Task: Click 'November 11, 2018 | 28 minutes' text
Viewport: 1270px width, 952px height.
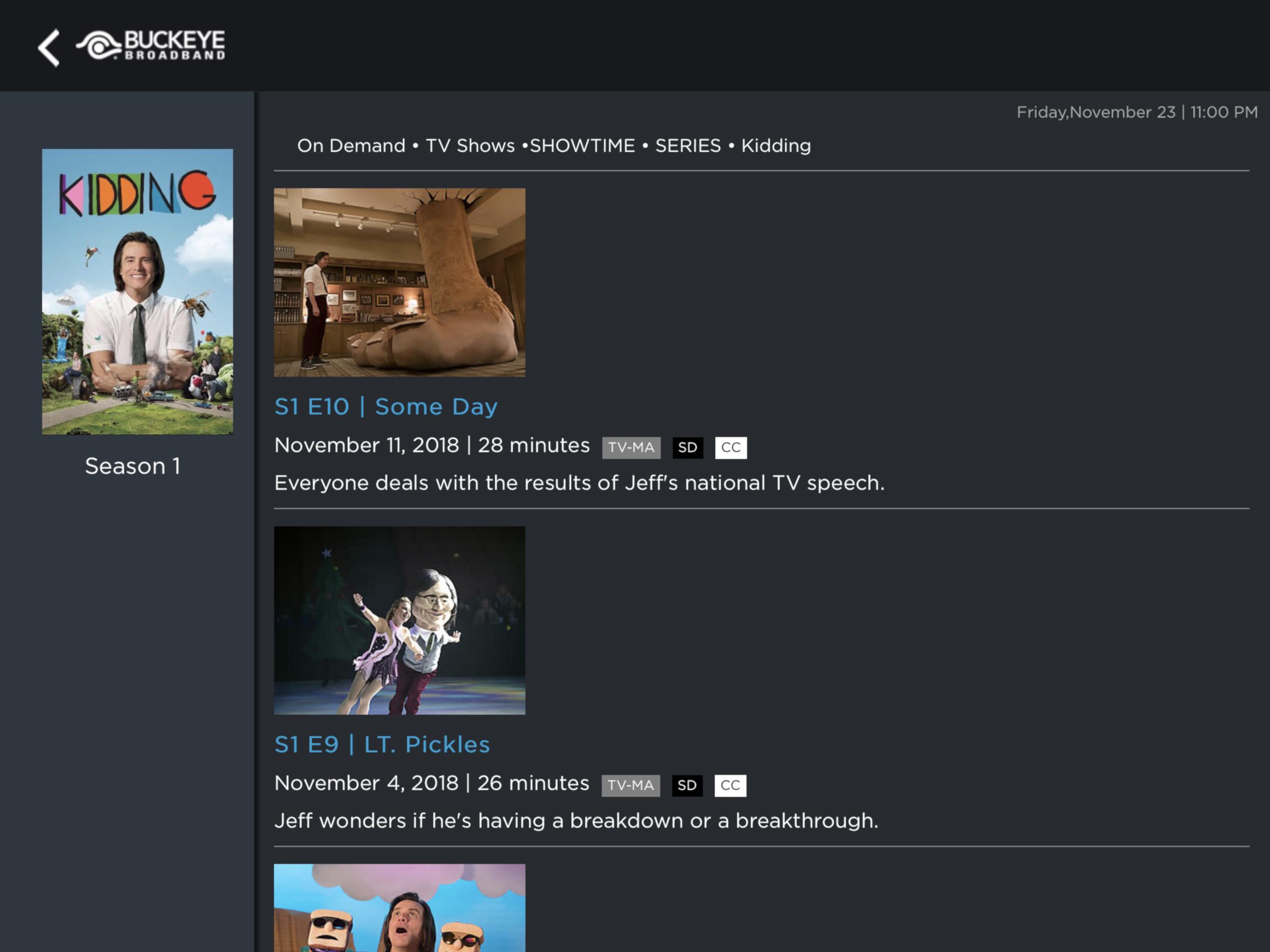Action: 432,446
